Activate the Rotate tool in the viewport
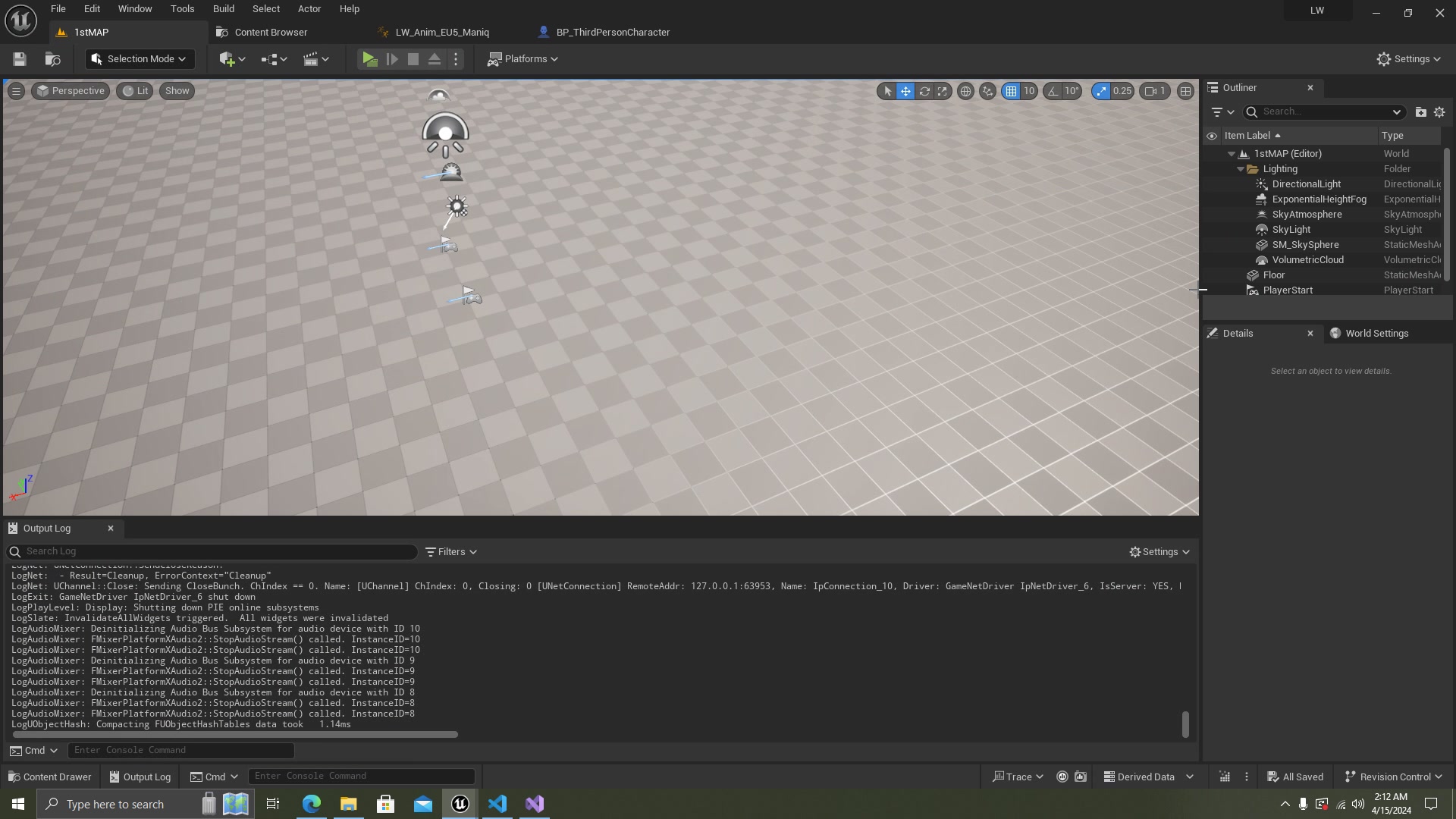The image size is (1456, 819). (x=924, y=91)
